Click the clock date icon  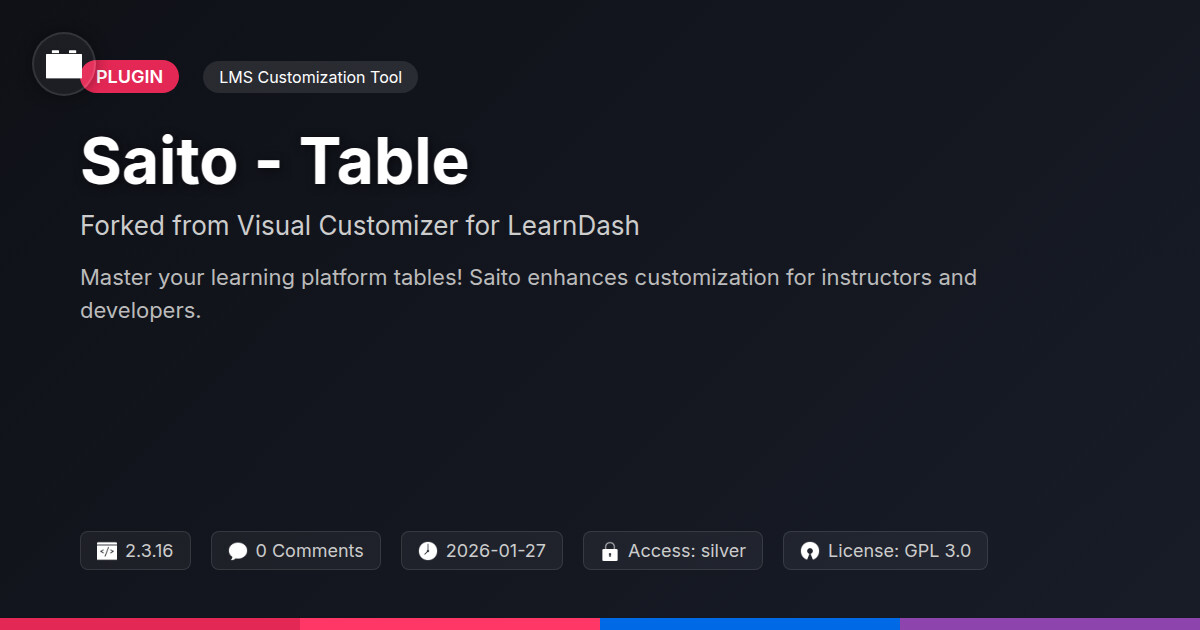tap(428, 551)
